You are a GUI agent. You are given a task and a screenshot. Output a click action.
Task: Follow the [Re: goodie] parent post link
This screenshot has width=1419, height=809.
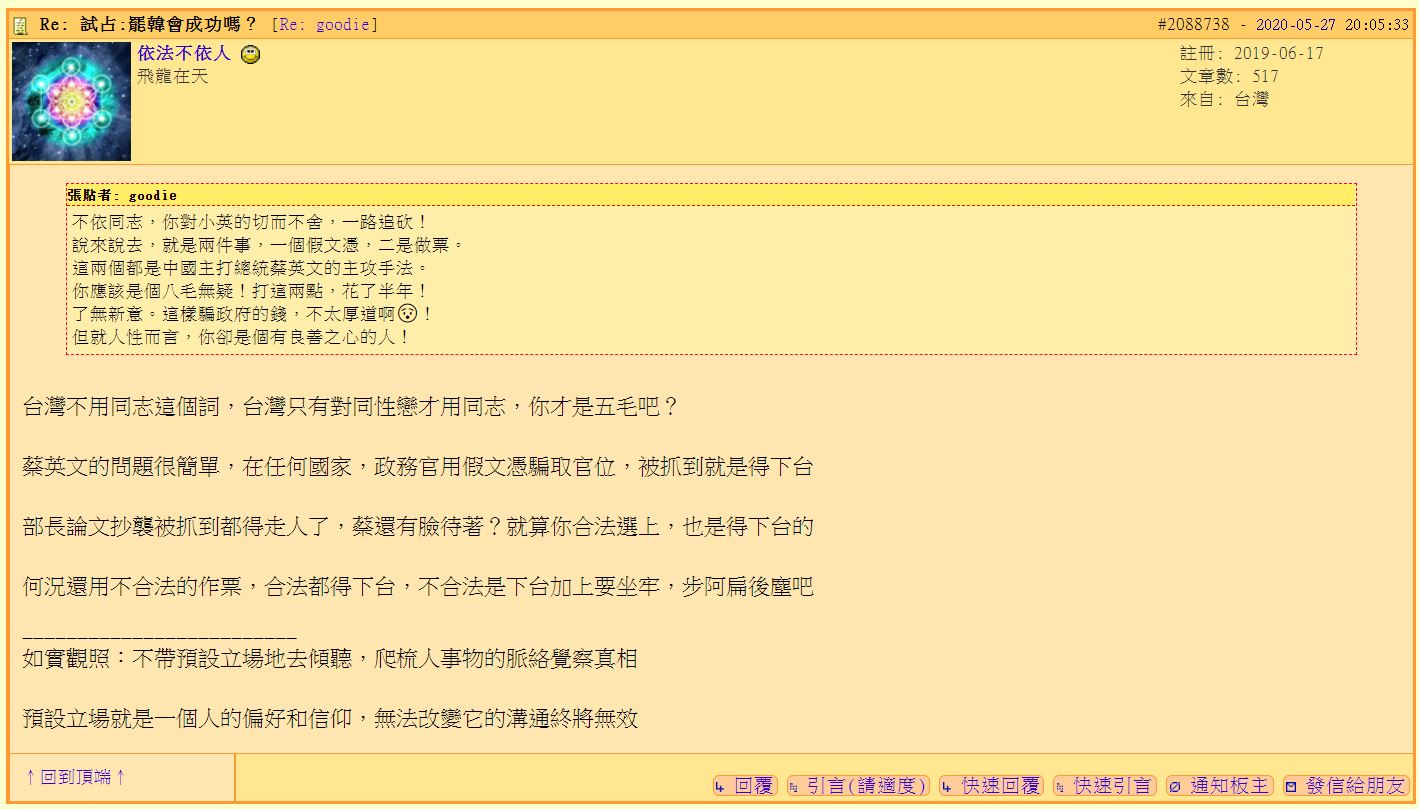tap(325, 25)
